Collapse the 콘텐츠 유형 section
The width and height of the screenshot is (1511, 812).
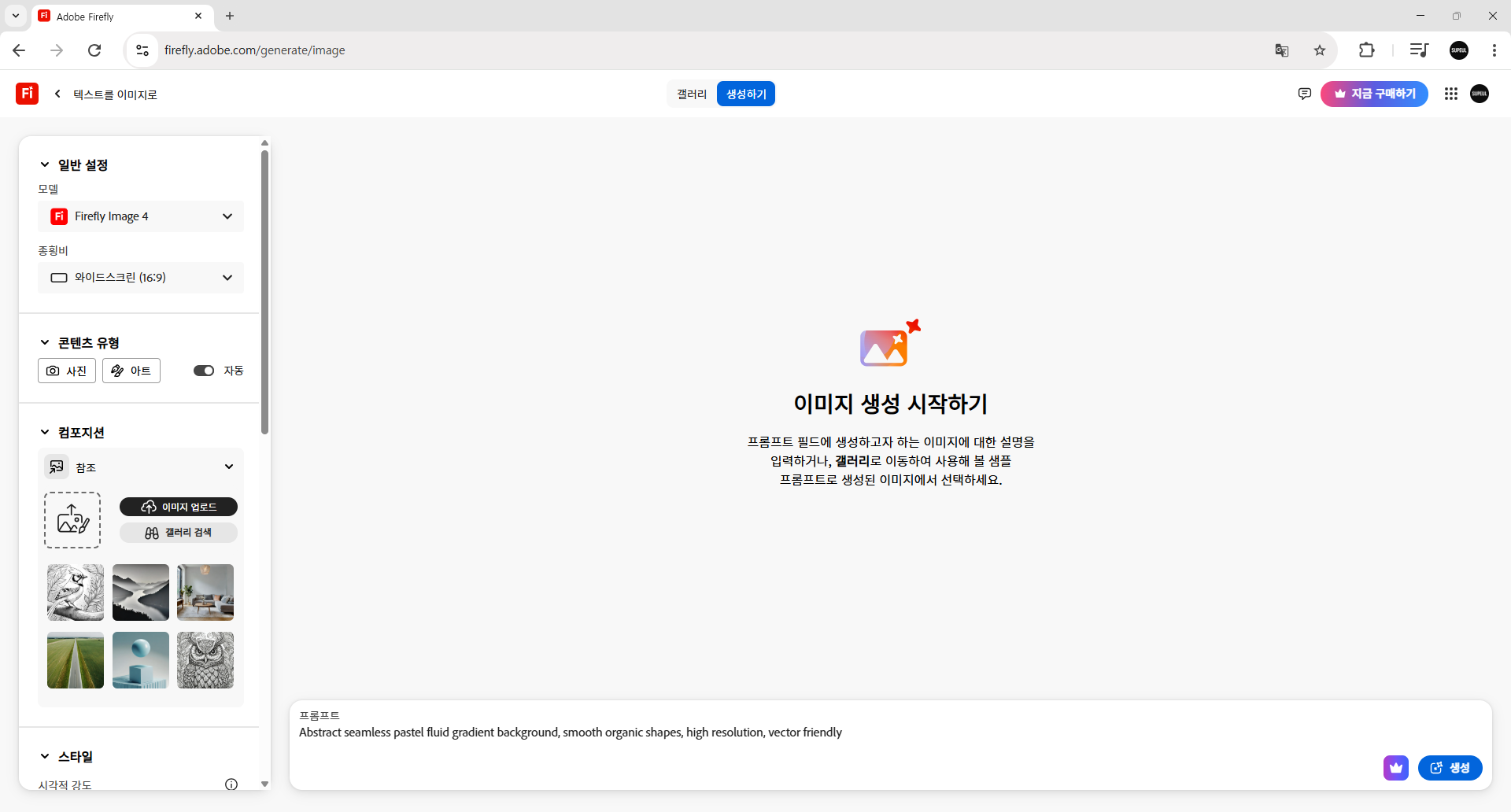(45, 342)
